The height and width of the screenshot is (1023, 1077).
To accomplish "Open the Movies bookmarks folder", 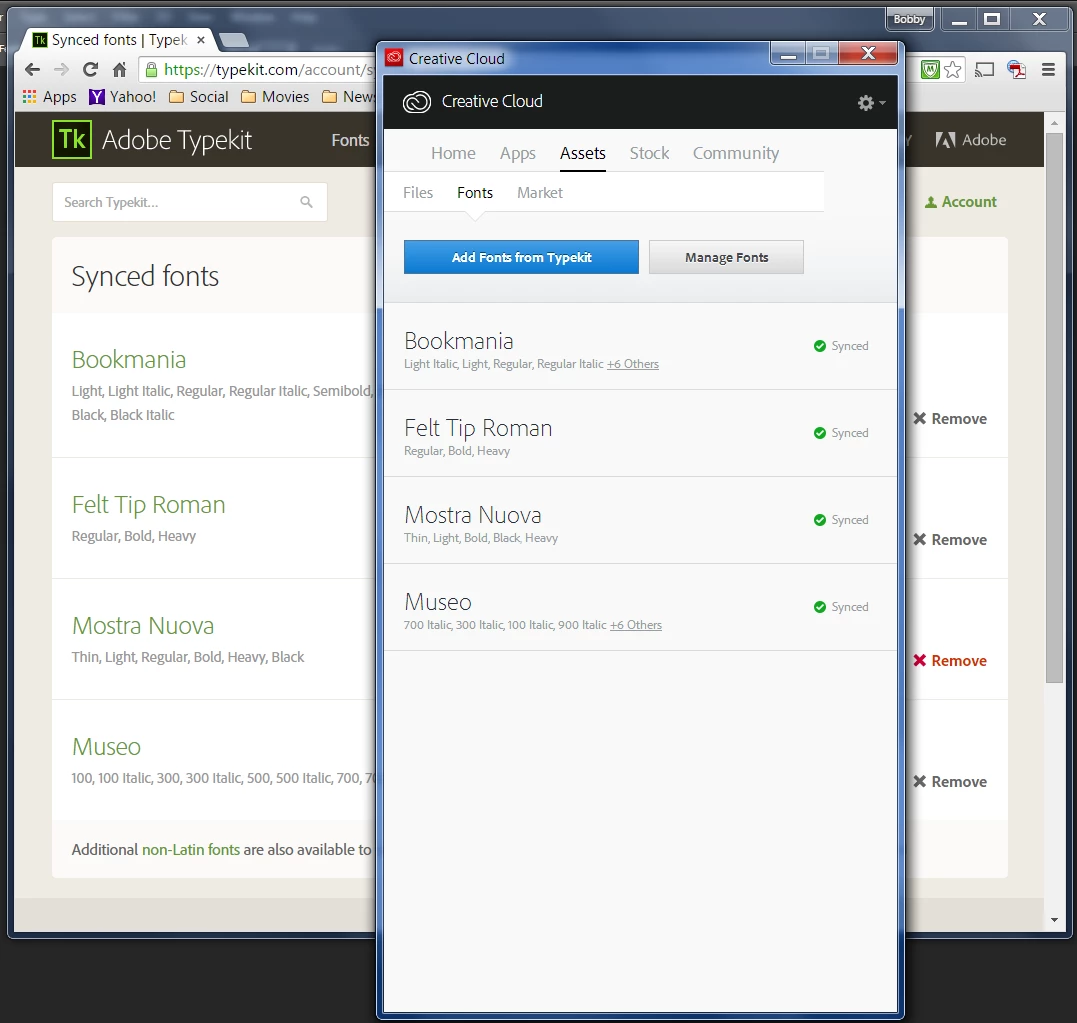I will coord(275,97).
